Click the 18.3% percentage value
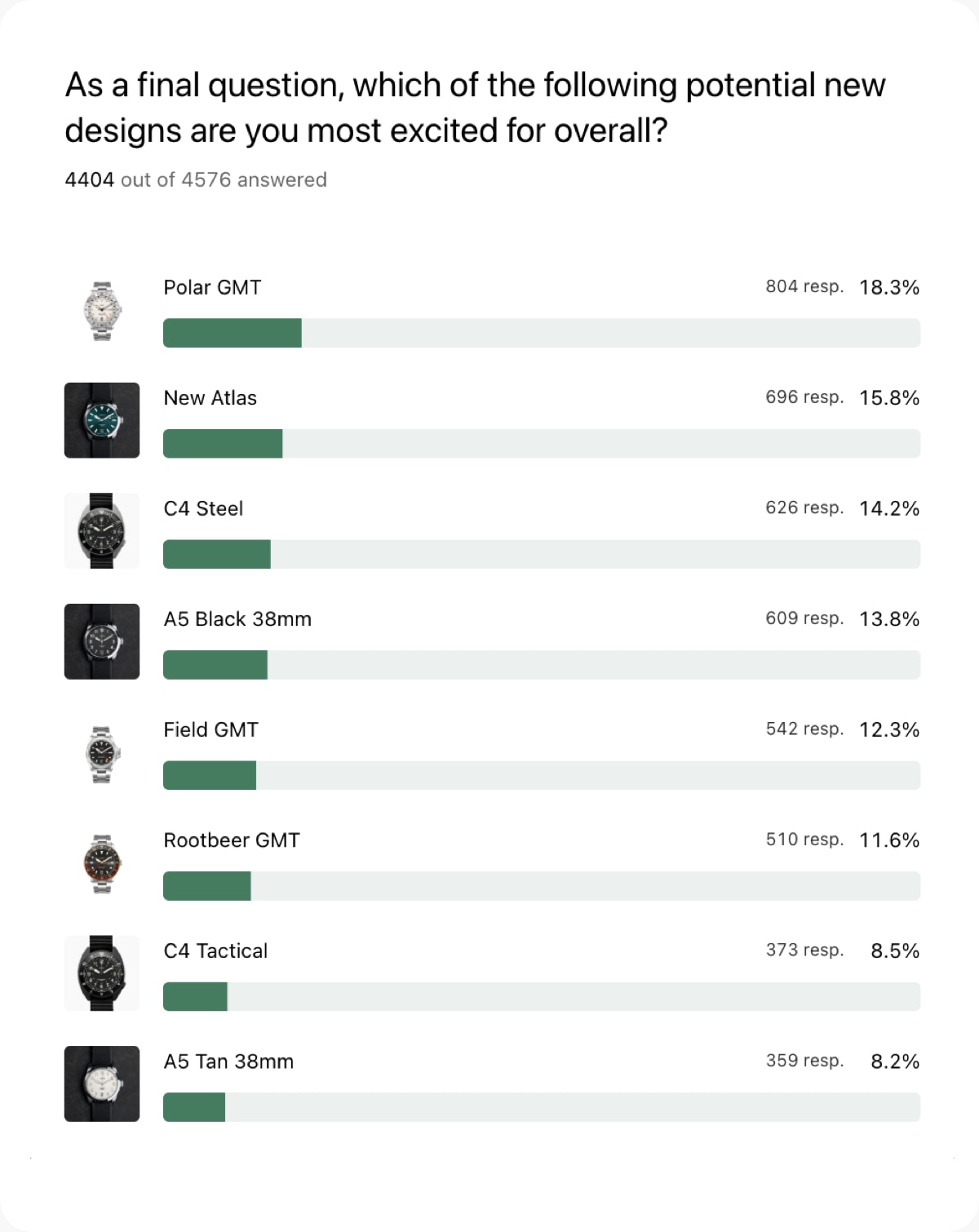 [x=889, y=287]
